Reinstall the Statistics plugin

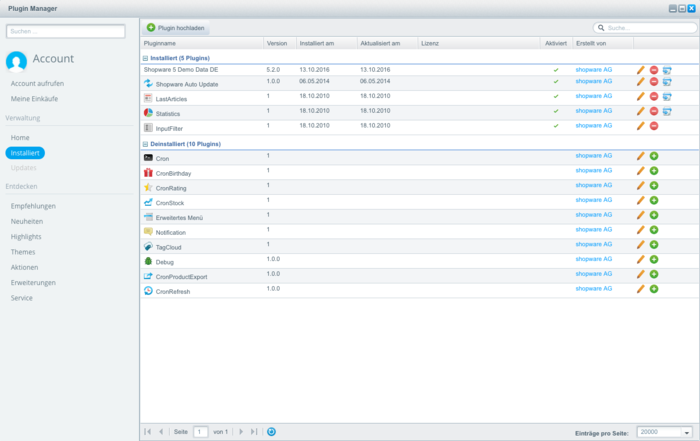click(x=667, y=111)
